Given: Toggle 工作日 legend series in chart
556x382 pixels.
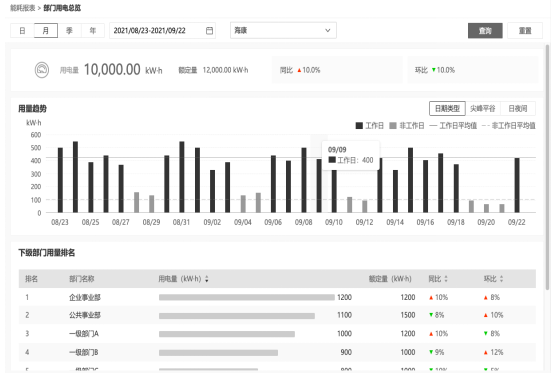Looking at the screenshot, I should coord(370,126).
